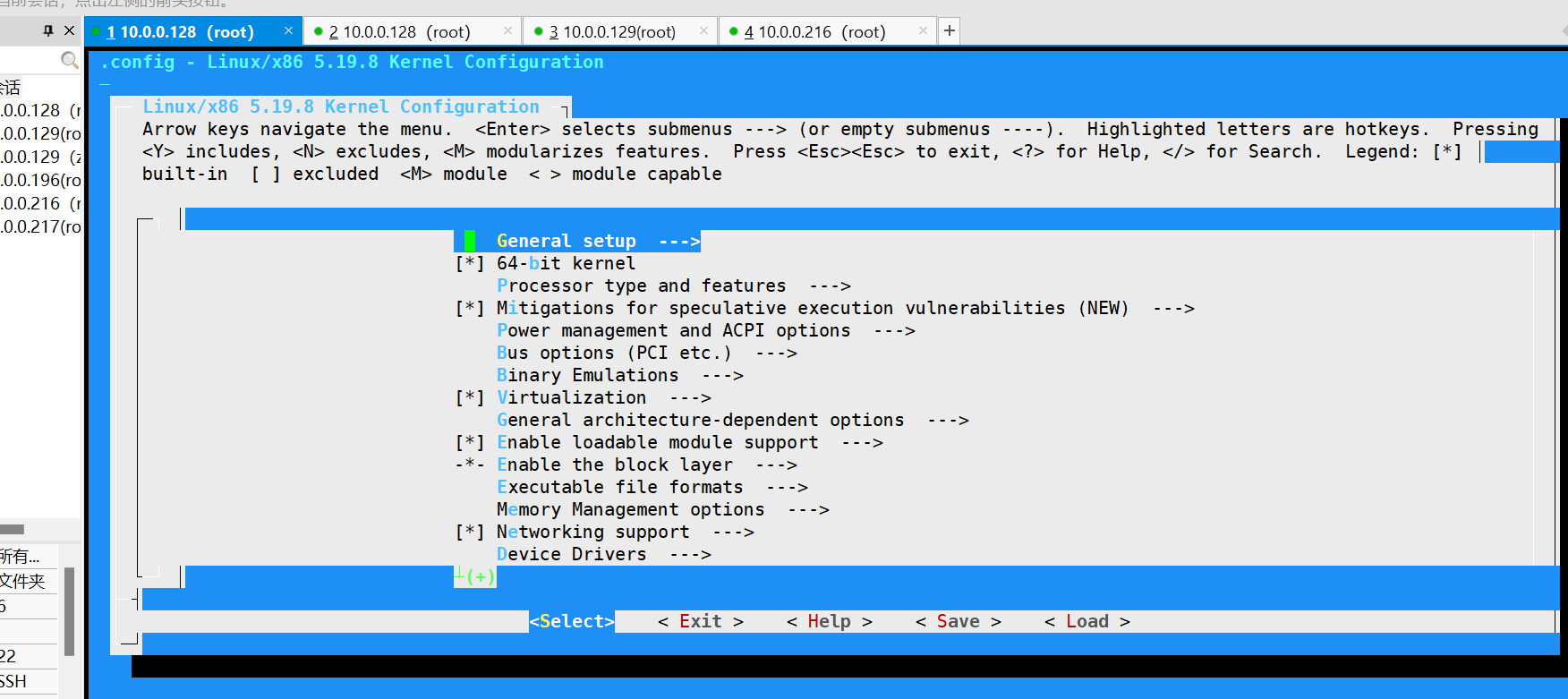Click the port value 22
Screen dimensions: 1568x699
pyautogui.click(x=8, y=656)
